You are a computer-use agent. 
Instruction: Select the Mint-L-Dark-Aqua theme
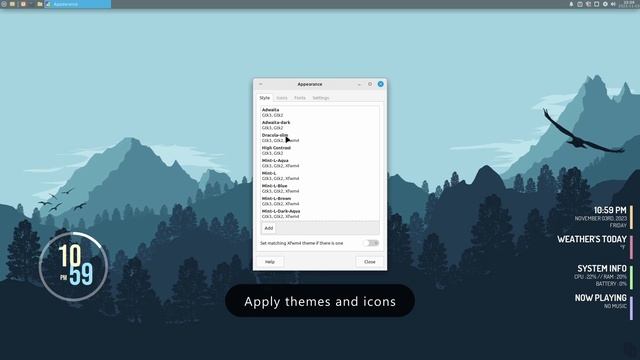(320, 213)
